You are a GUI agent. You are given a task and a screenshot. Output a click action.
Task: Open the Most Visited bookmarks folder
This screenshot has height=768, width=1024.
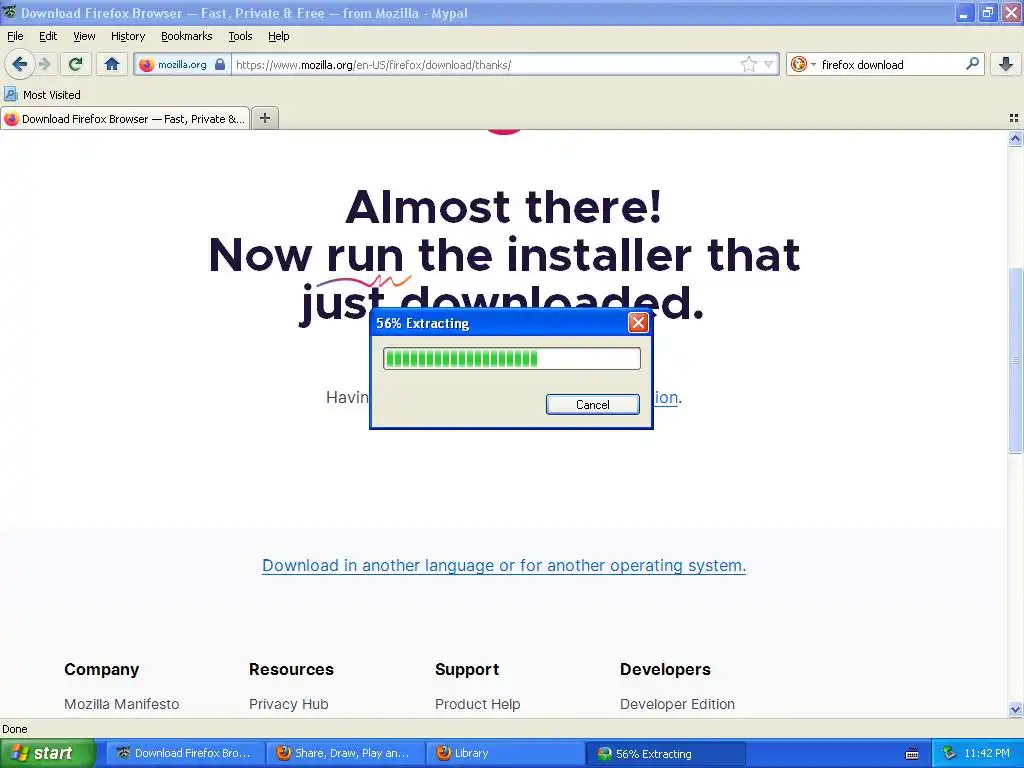point(42,95)
